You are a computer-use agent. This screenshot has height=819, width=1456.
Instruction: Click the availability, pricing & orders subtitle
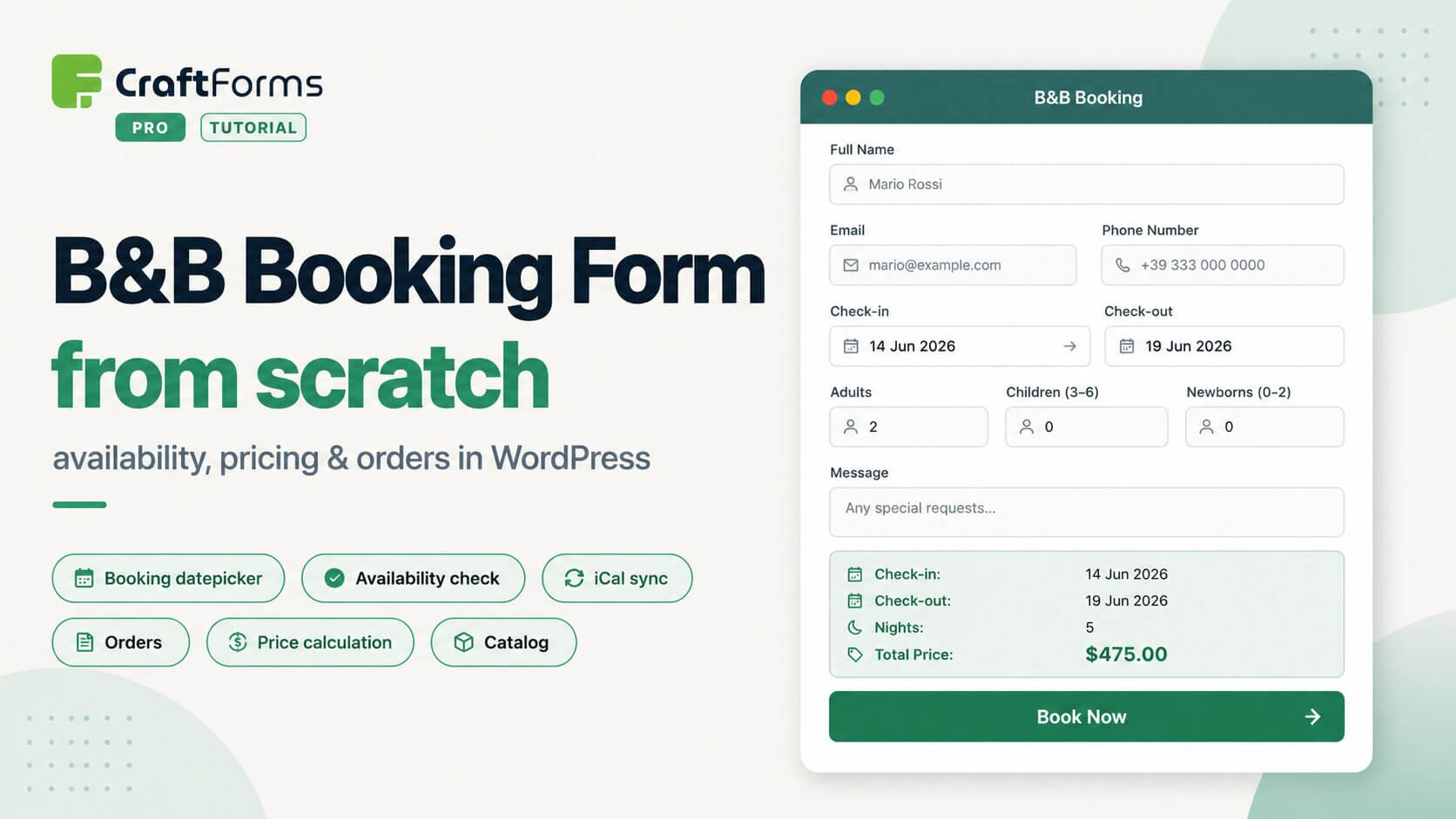click(x=352, y=459)
